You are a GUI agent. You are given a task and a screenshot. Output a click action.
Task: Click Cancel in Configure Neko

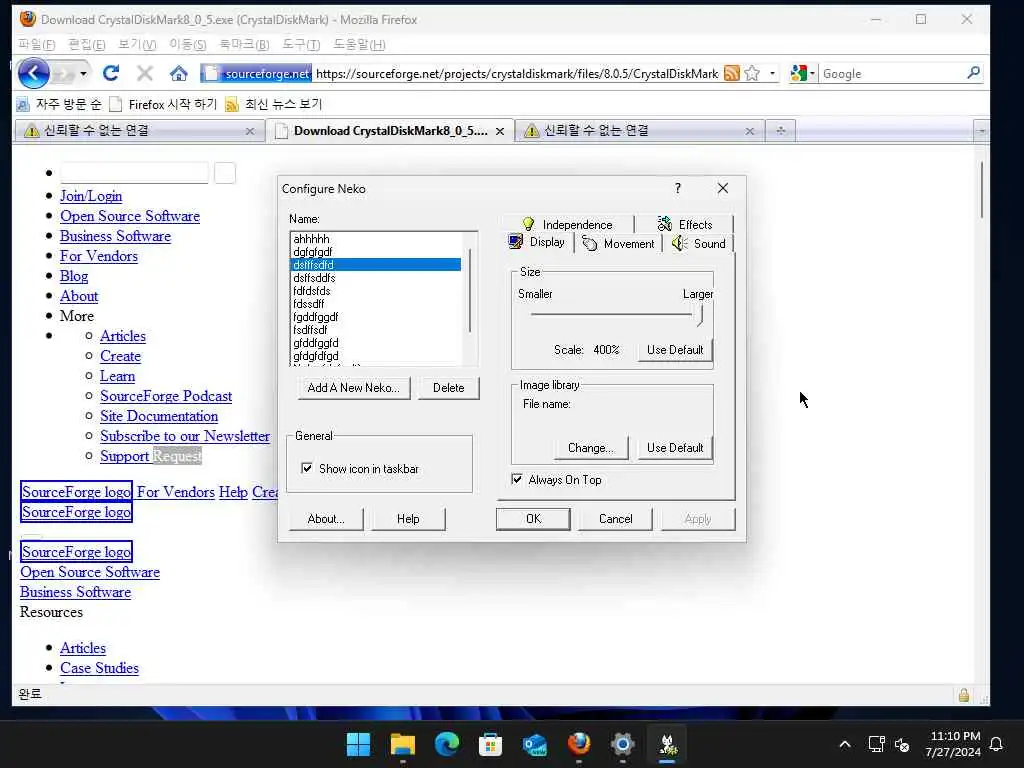[615, 519]
